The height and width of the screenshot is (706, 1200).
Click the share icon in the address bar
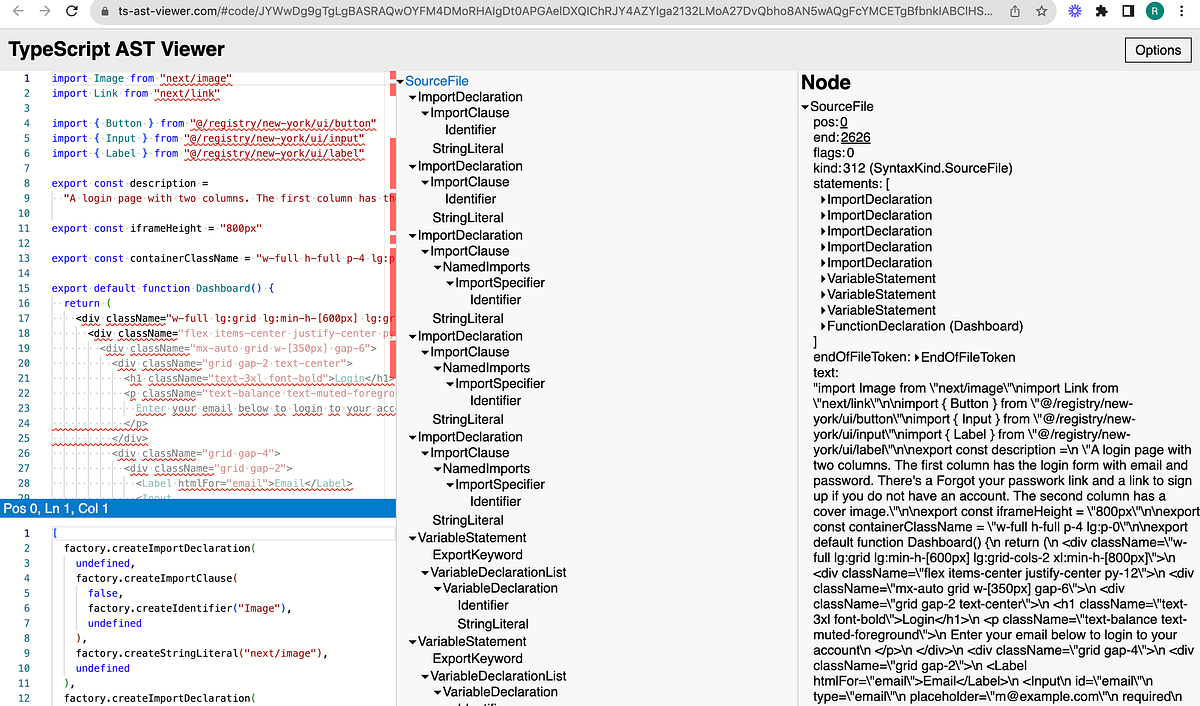pos(1016,11)
